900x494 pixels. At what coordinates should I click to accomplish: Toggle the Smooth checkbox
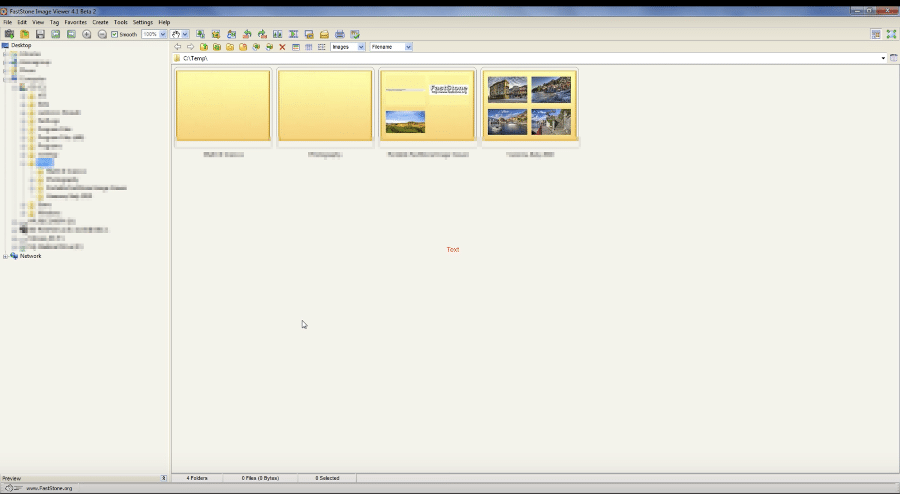click(x=114, y=34)
